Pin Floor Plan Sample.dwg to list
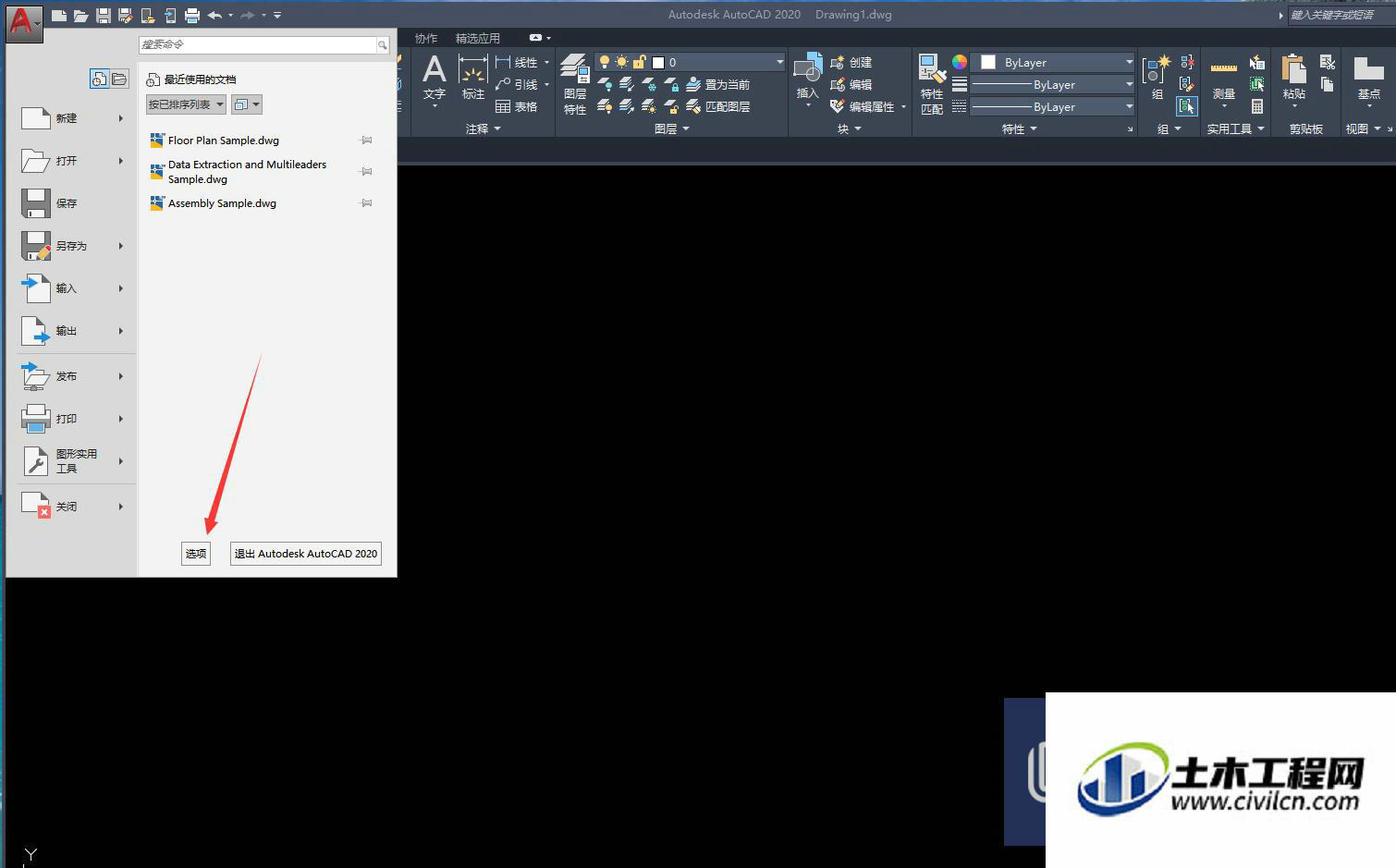 pyautogui.click(x=366, y=141)
